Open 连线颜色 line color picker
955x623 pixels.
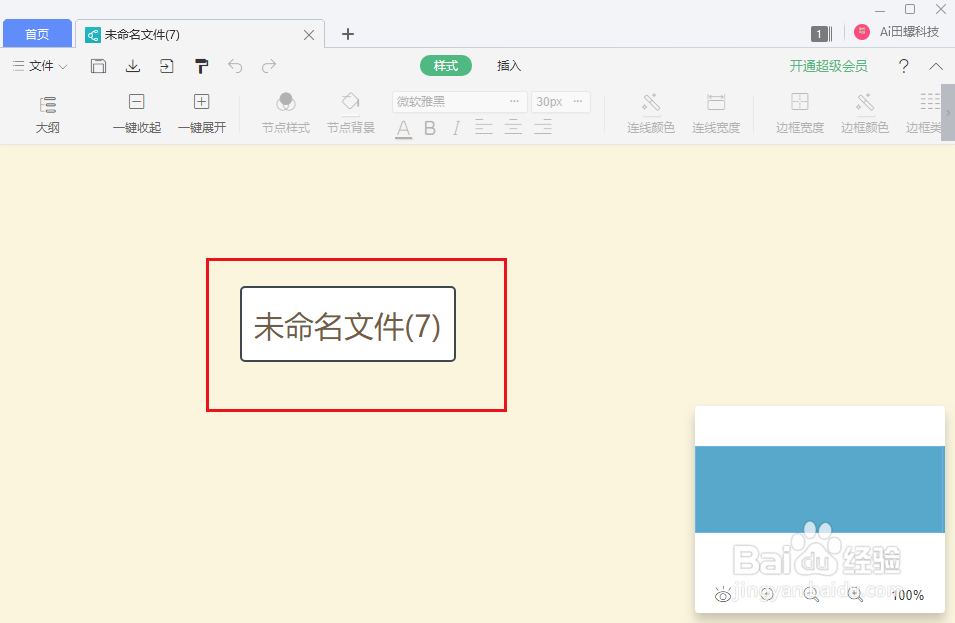click(651, 114)
